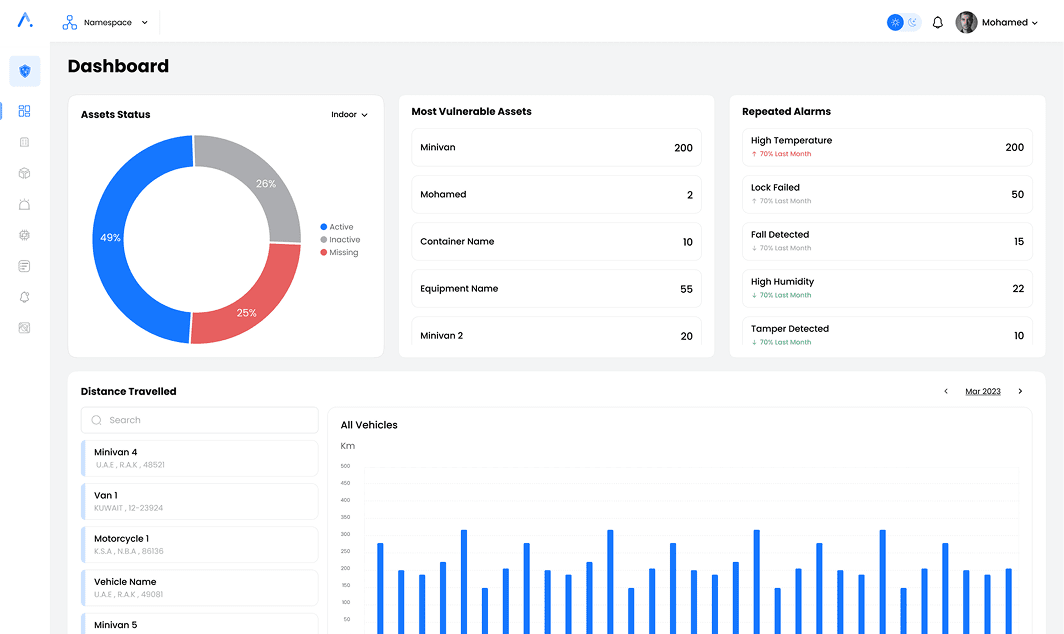
Task: Open the chip devices icon in sidebar
Action: [25, 235]
